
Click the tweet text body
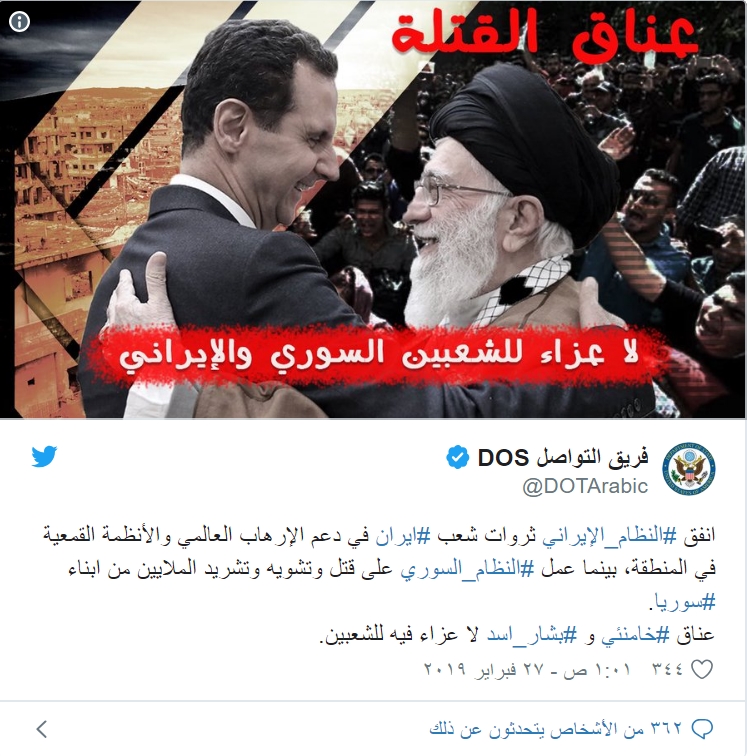point(379,585)
